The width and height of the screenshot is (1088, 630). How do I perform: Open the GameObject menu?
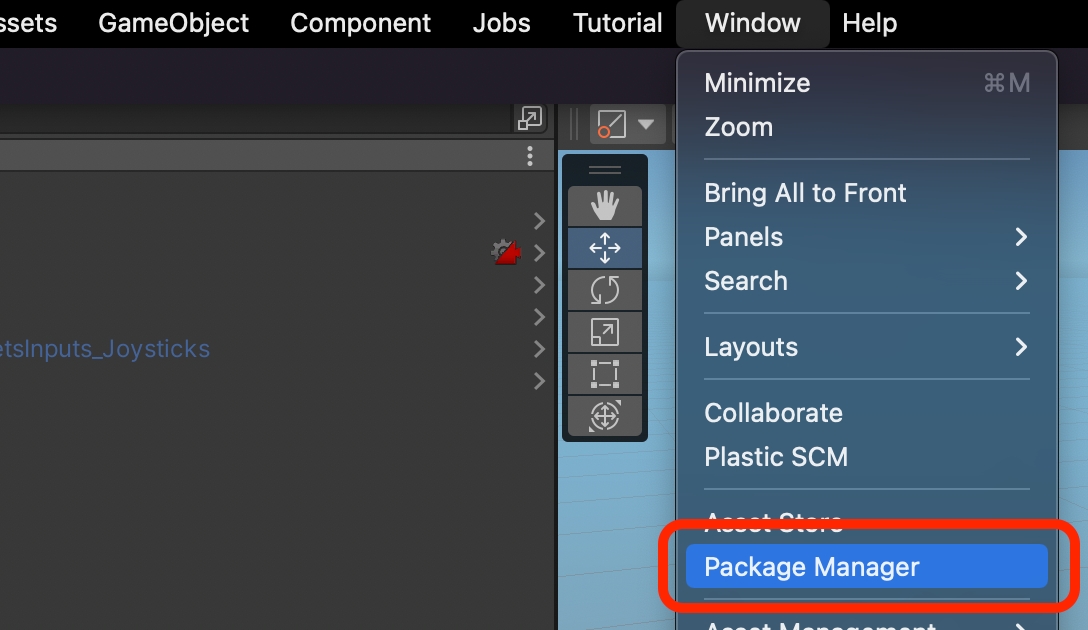[174, 23]
